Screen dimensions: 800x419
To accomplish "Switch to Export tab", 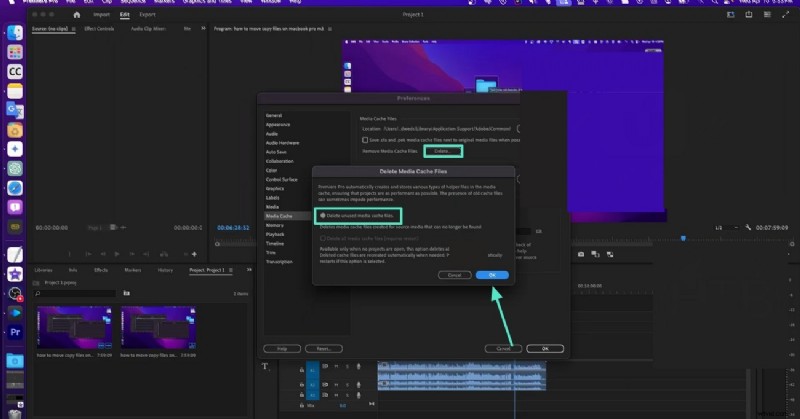I will pyautogui.click(x=147, y=15).
